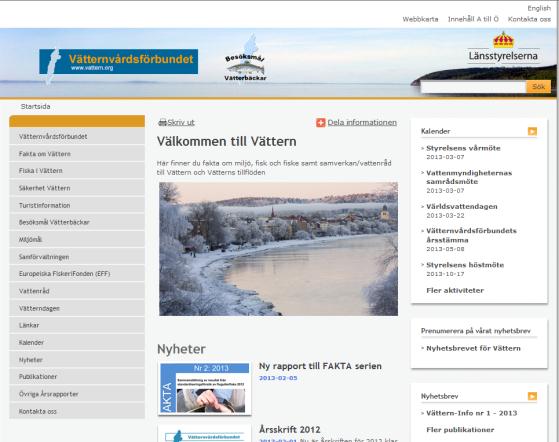The height and width of the screenshot is (442, 559).
Task: Open Miljömål menu item
Action: coord(77,240)
